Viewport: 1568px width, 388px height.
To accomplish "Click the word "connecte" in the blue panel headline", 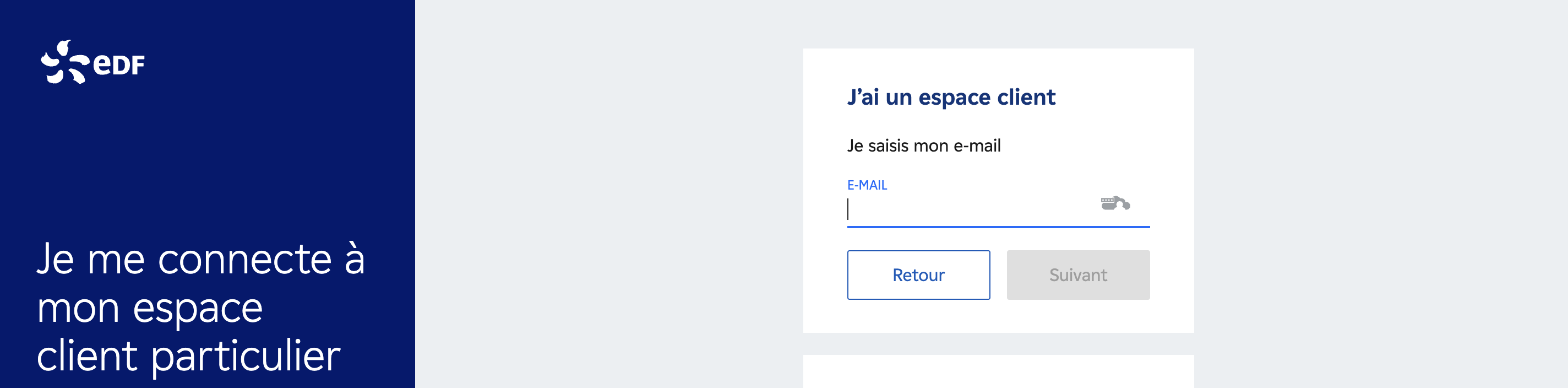I will tap(244, 260).
